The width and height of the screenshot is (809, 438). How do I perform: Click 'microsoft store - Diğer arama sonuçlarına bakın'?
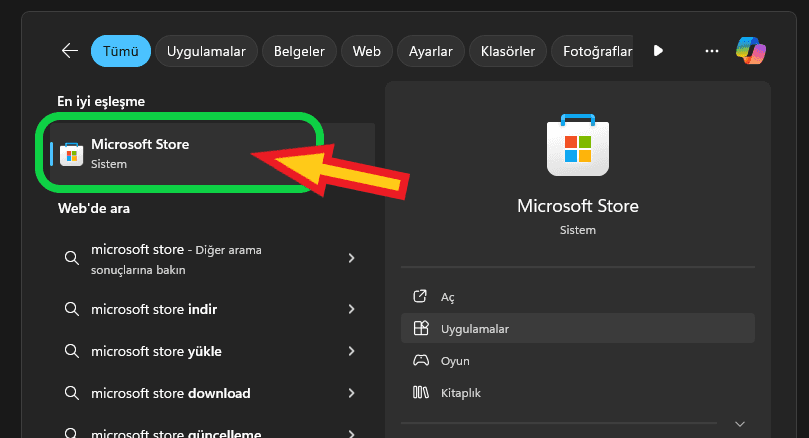point(212,258)
